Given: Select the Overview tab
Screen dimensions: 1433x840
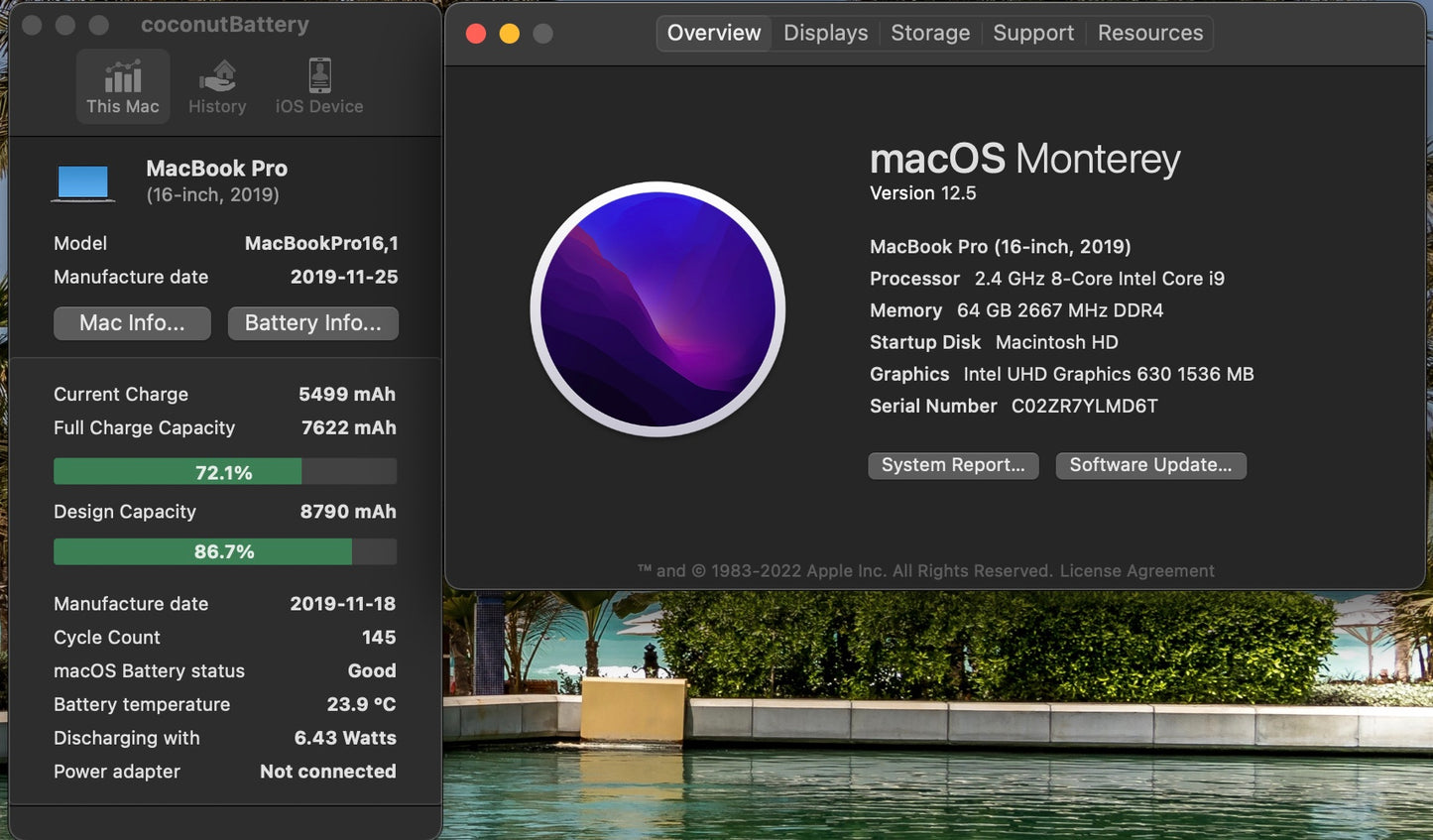Looking at the screenshot, I should click(713, 33).
